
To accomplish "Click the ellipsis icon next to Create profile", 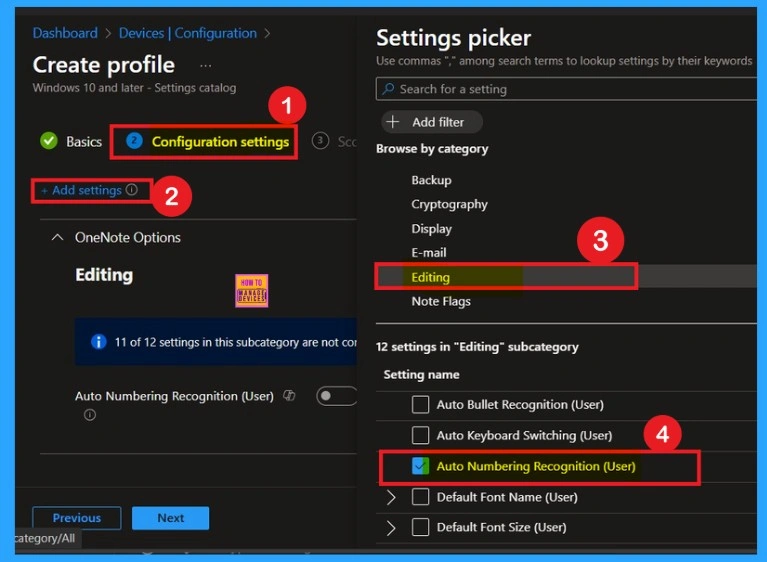I will coord(206,66).
